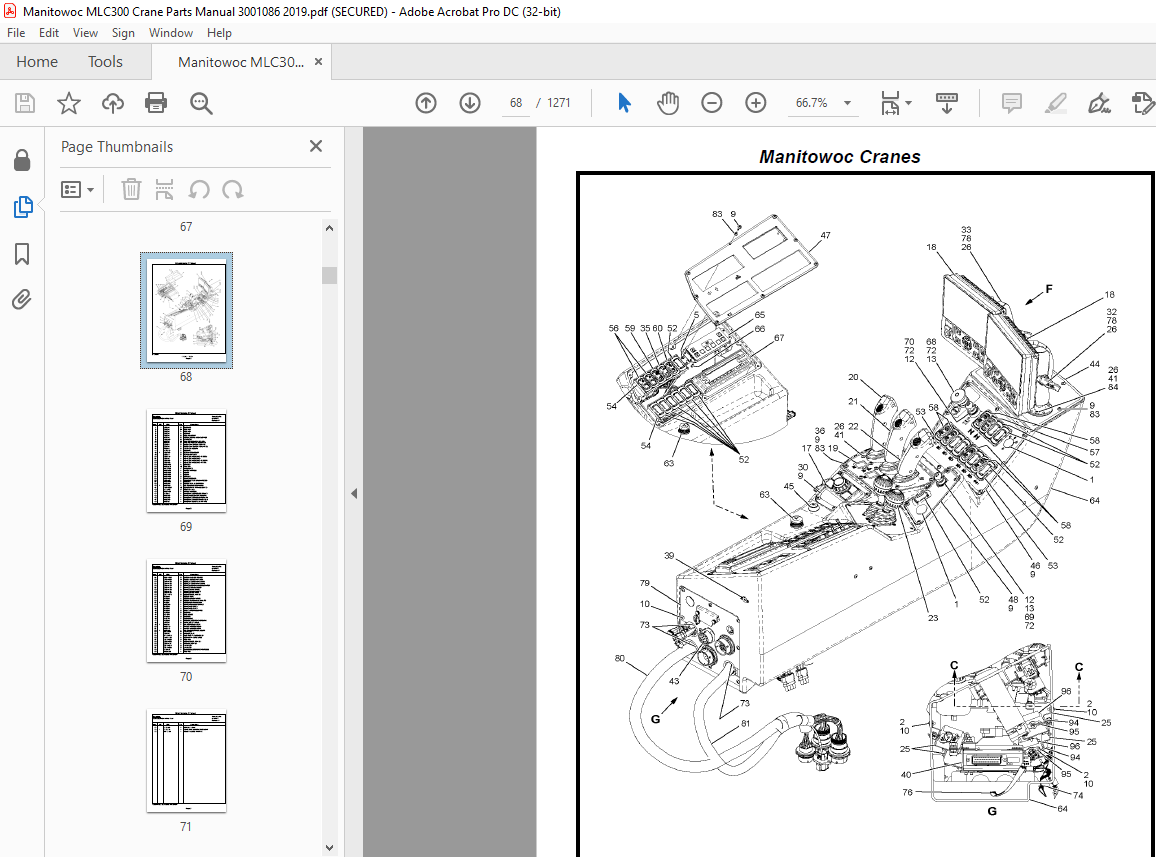The image size is (1156, 857).
Task: Open the View menu
Action: (x=85, y=33)
